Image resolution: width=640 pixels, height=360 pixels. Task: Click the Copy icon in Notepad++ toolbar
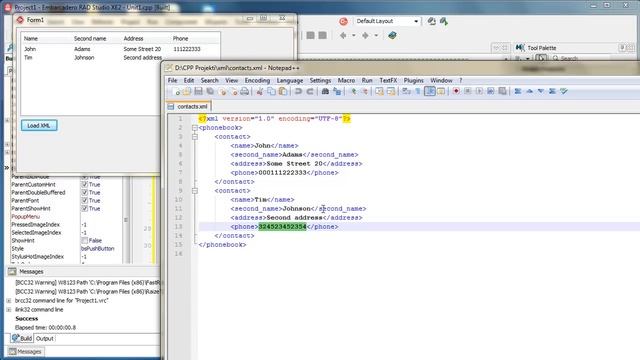point(271,92)
